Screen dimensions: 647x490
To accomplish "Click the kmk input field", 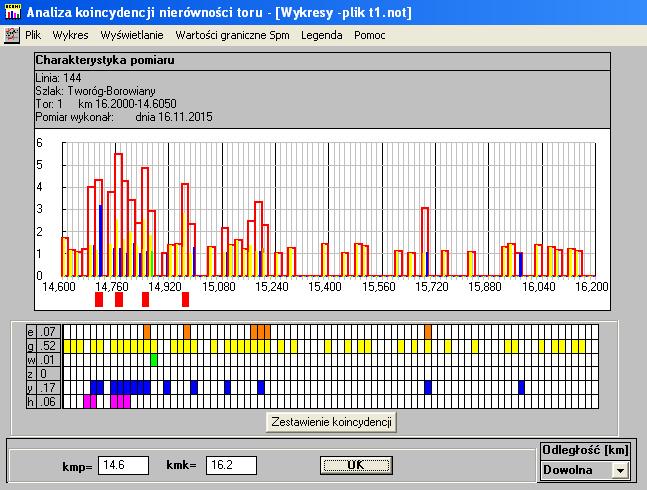I will click(x=231, y=465).
